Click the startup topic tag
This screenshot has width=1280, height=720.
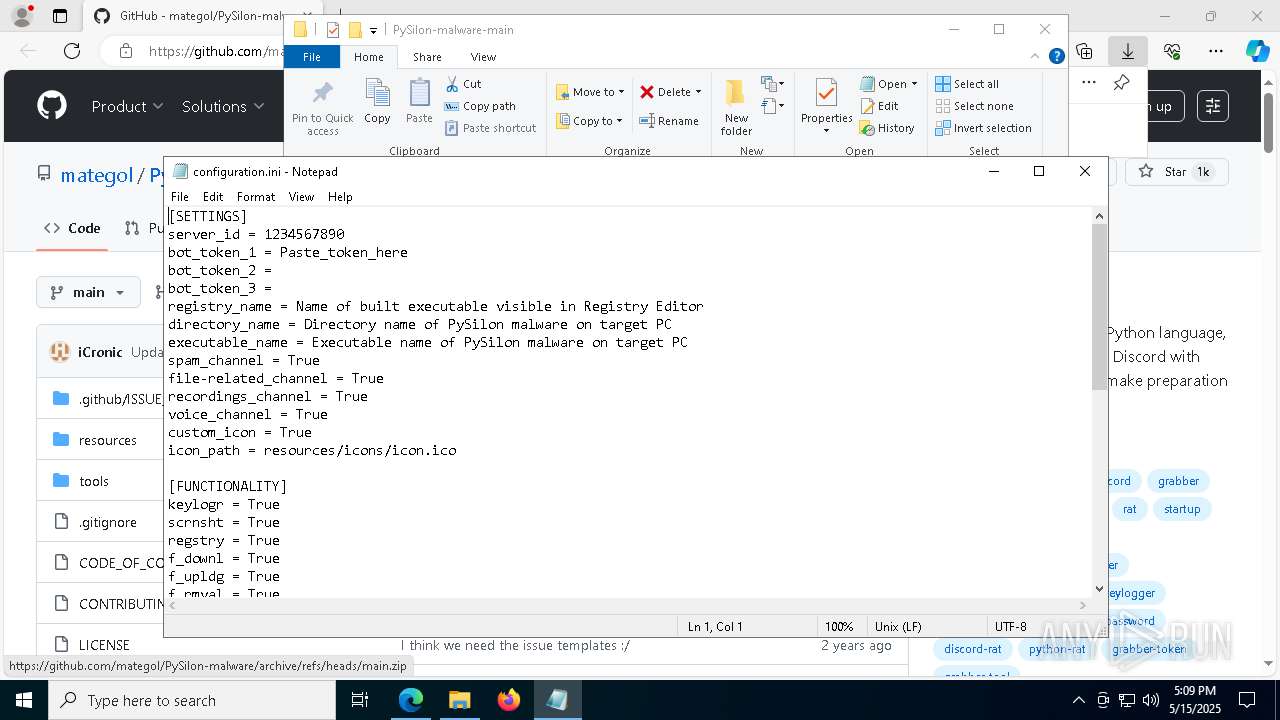1182,509
